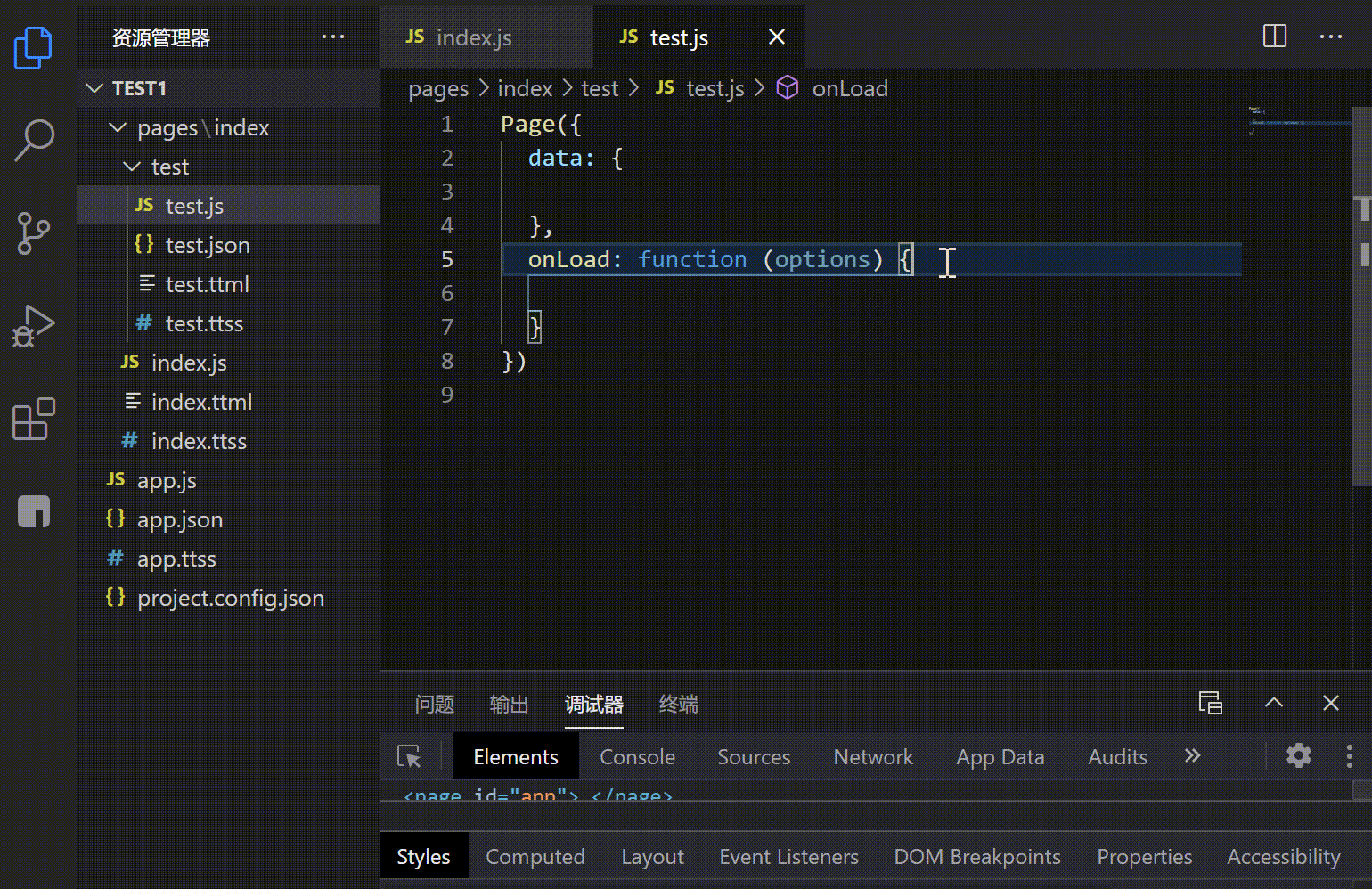
Task: Click the editor vertical scrollbar
Action: coord(1362,296)
